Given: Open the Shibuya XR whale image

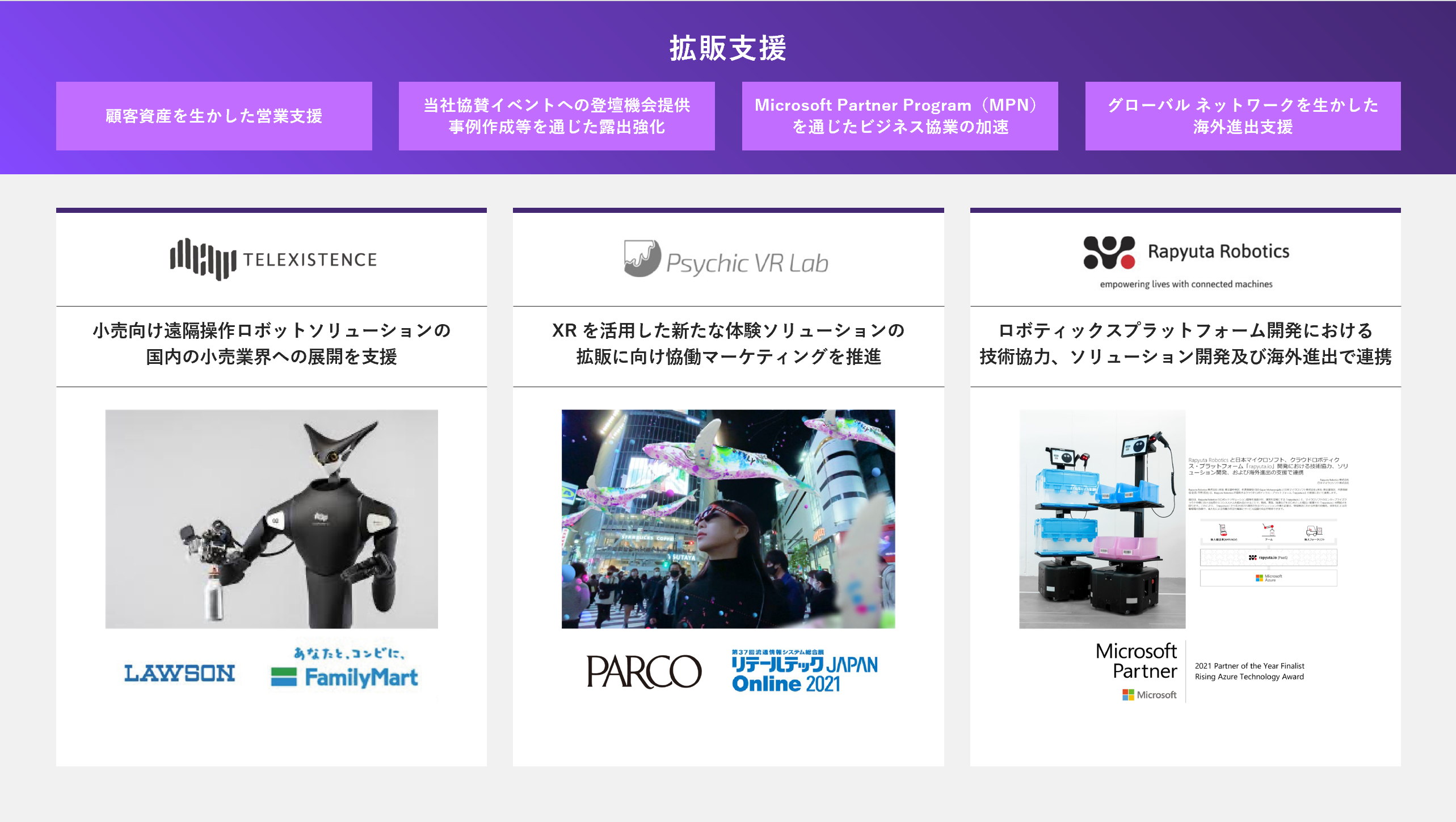Looking at the screenshot, I should pos(728,519).
